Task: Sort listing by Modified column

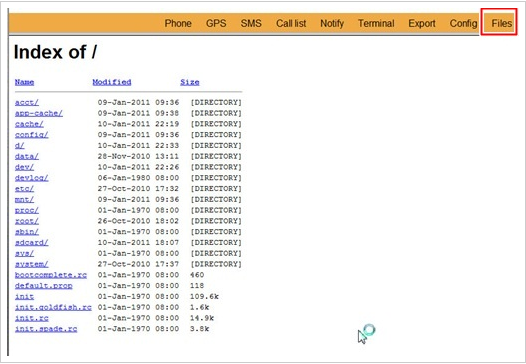Action: [112, 82]
